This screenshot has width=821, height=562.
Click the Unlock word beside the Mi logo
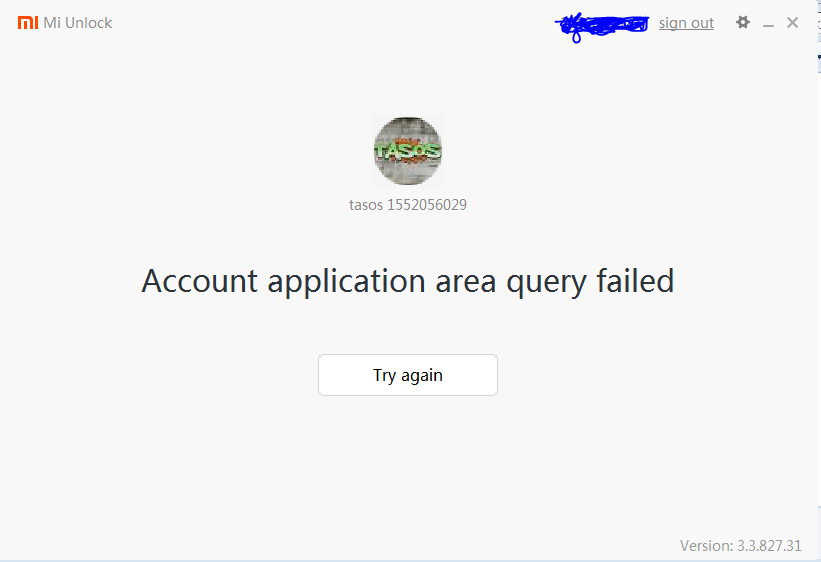click(88, 23)
